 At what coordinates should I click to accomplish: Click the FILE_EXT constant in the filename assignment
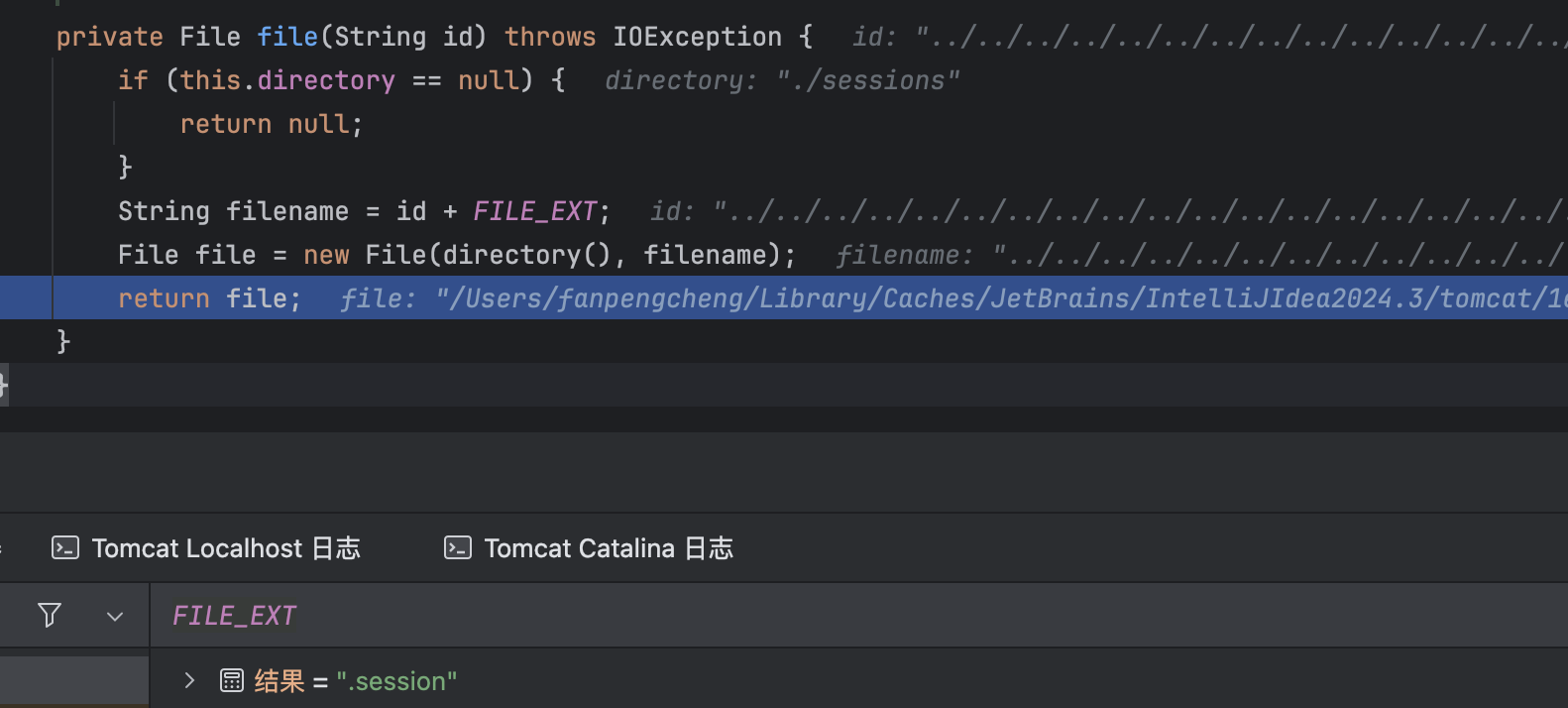[x=534, y=211]
